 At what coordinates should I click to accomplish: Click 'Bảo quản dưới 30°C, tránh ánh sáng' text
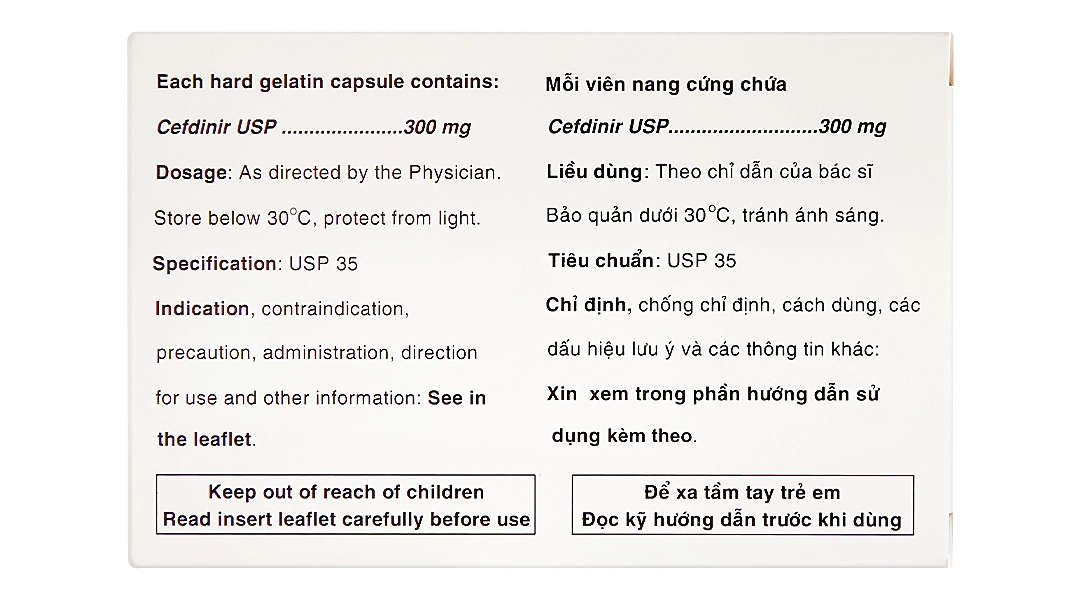click(715, 216)
